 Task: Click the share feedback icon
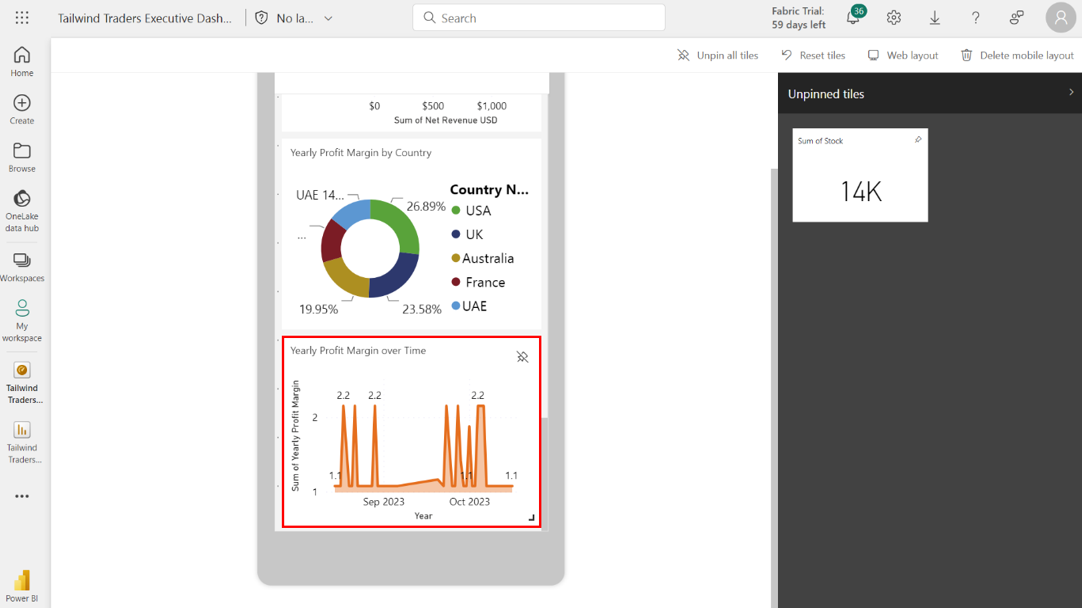tap(1017, 18)
